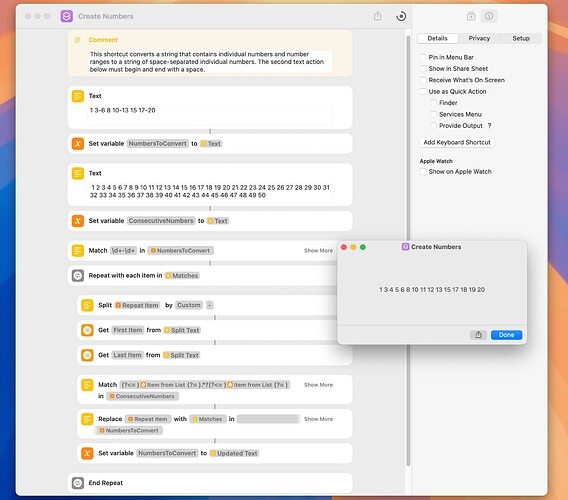
Task: Switch to the Privacy tab
Action: 479,38
